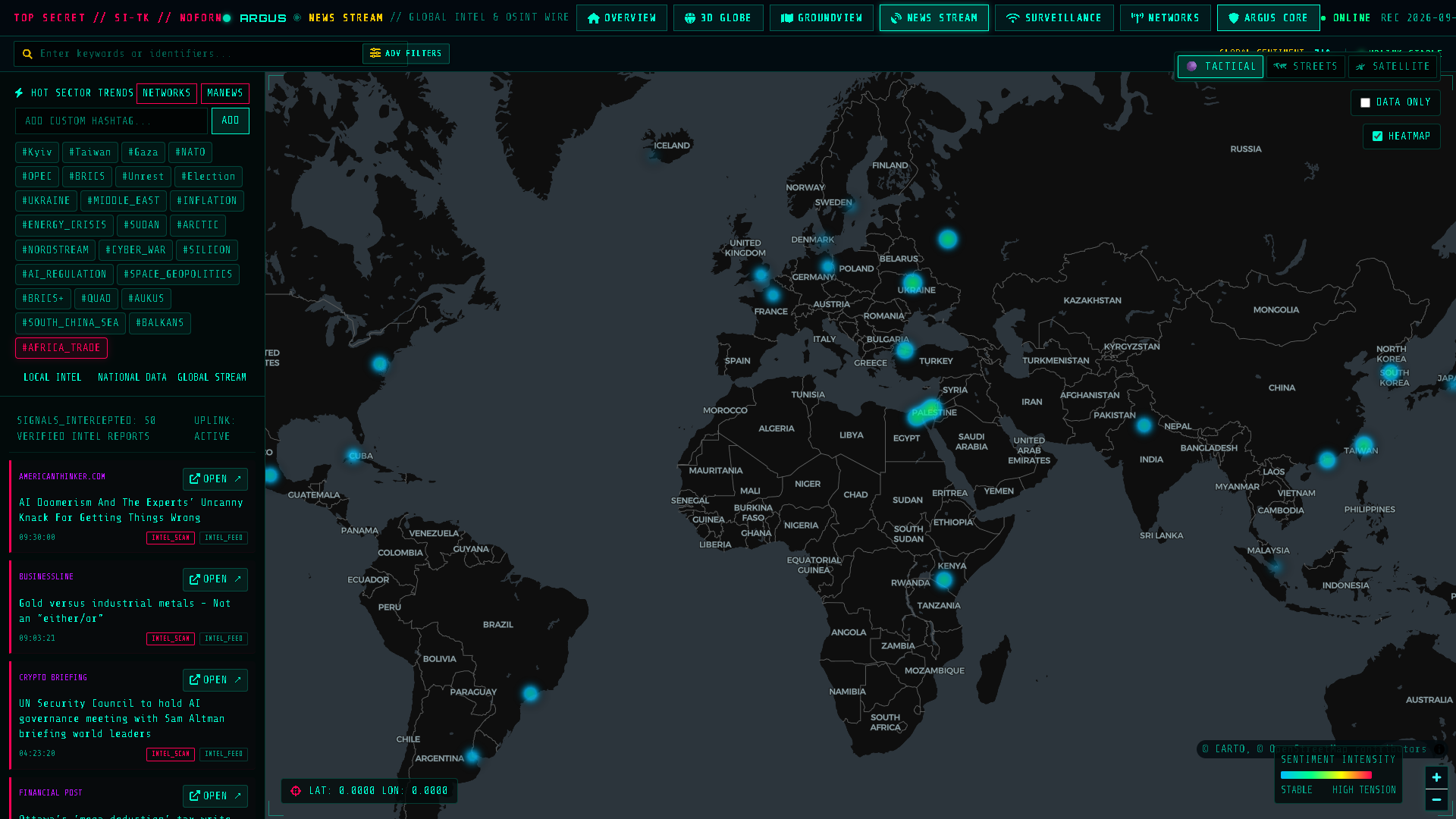Select the Tactical map style
This screenshot has width=1456, height=819.
[x=1220, y=67]
